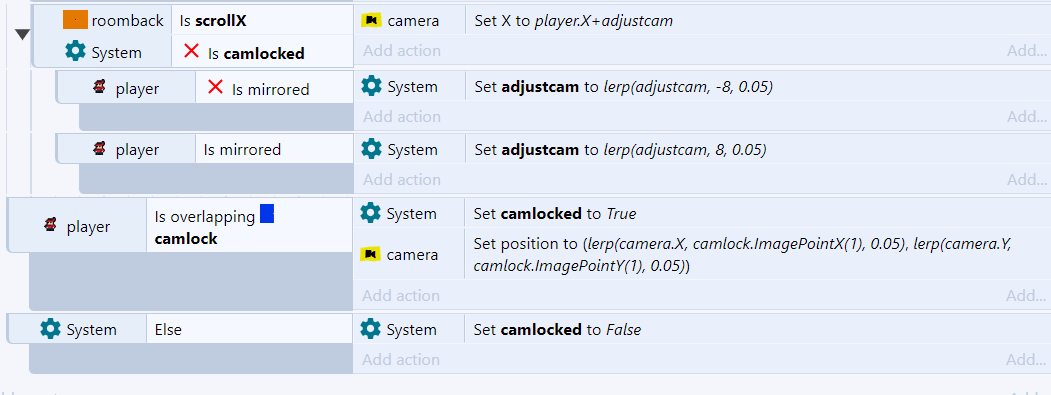
Task: Click the System gear icon of Else condition
Action: [x=50, y=329]
